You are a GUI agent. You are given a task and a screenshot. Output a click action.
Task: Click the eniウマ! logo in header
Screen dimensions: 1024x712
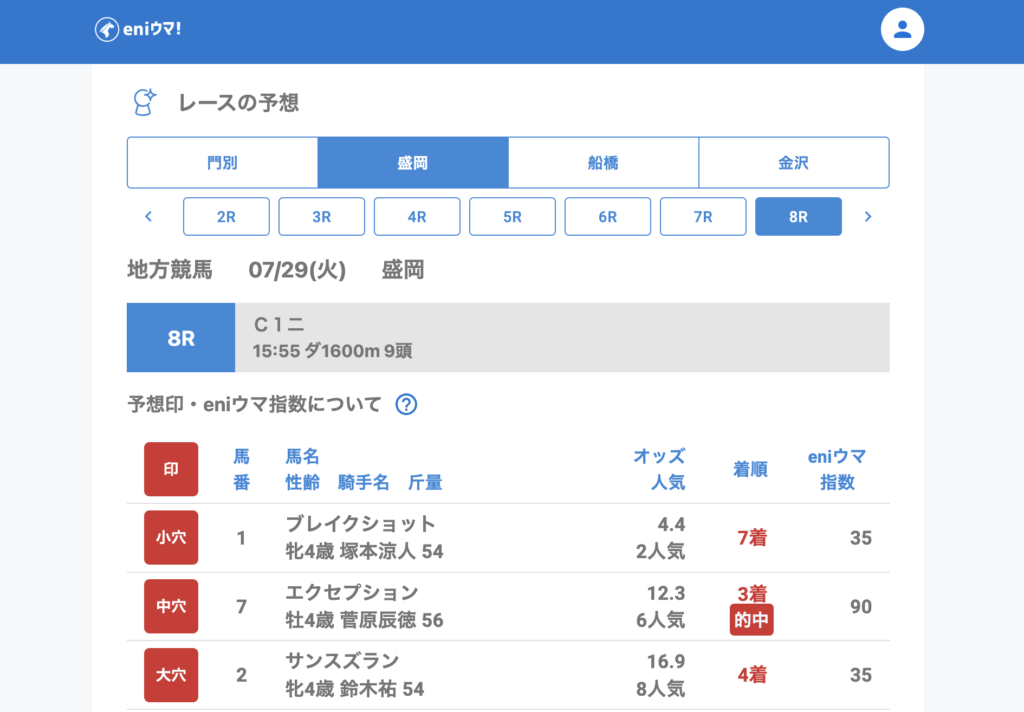click(x=138, y=29)
